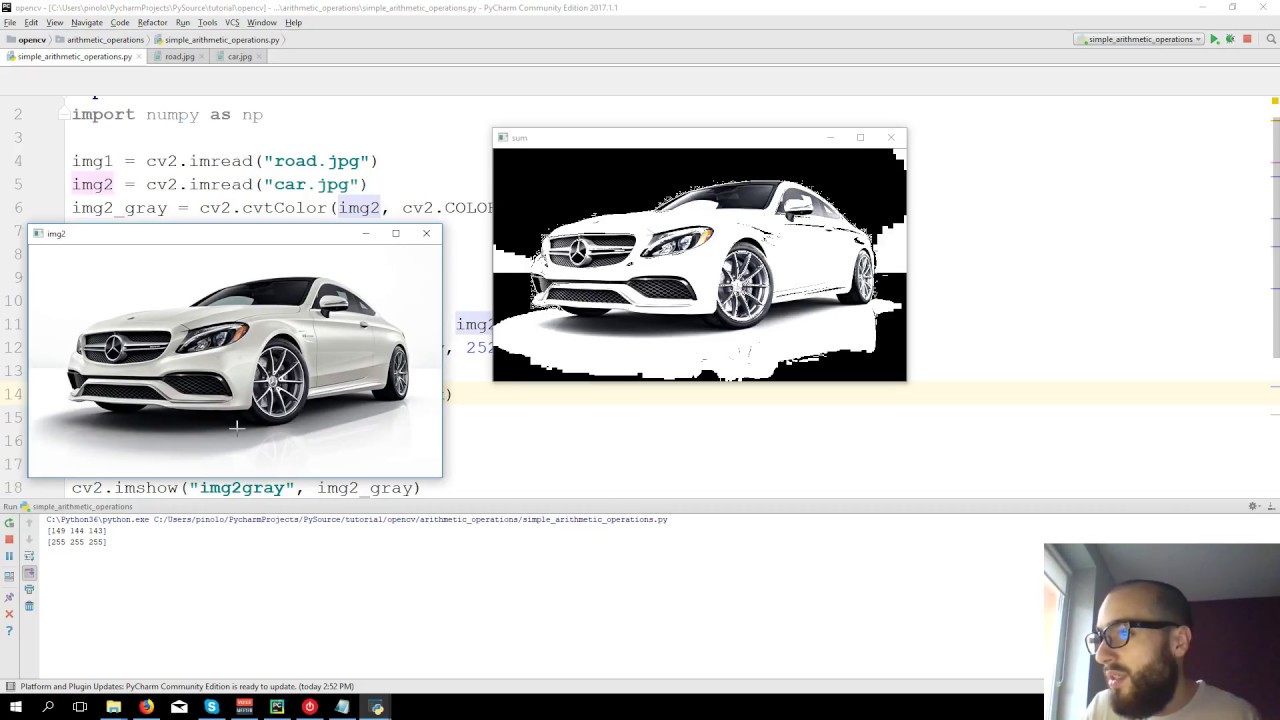1280x720 pixels.
Task: Toggle scroll to end in console
Action: pyautogui.click(x=29, y=573)
